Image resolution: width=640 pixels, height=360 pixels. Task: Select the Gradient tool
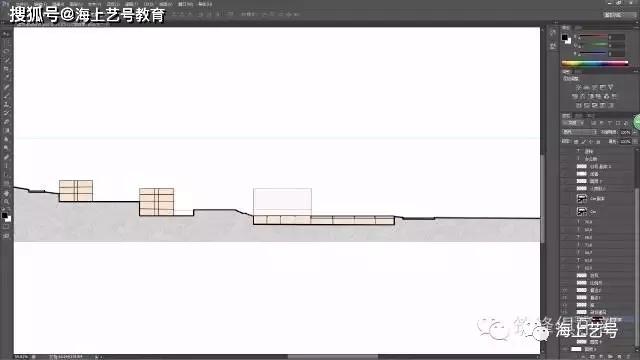[6, 131]
